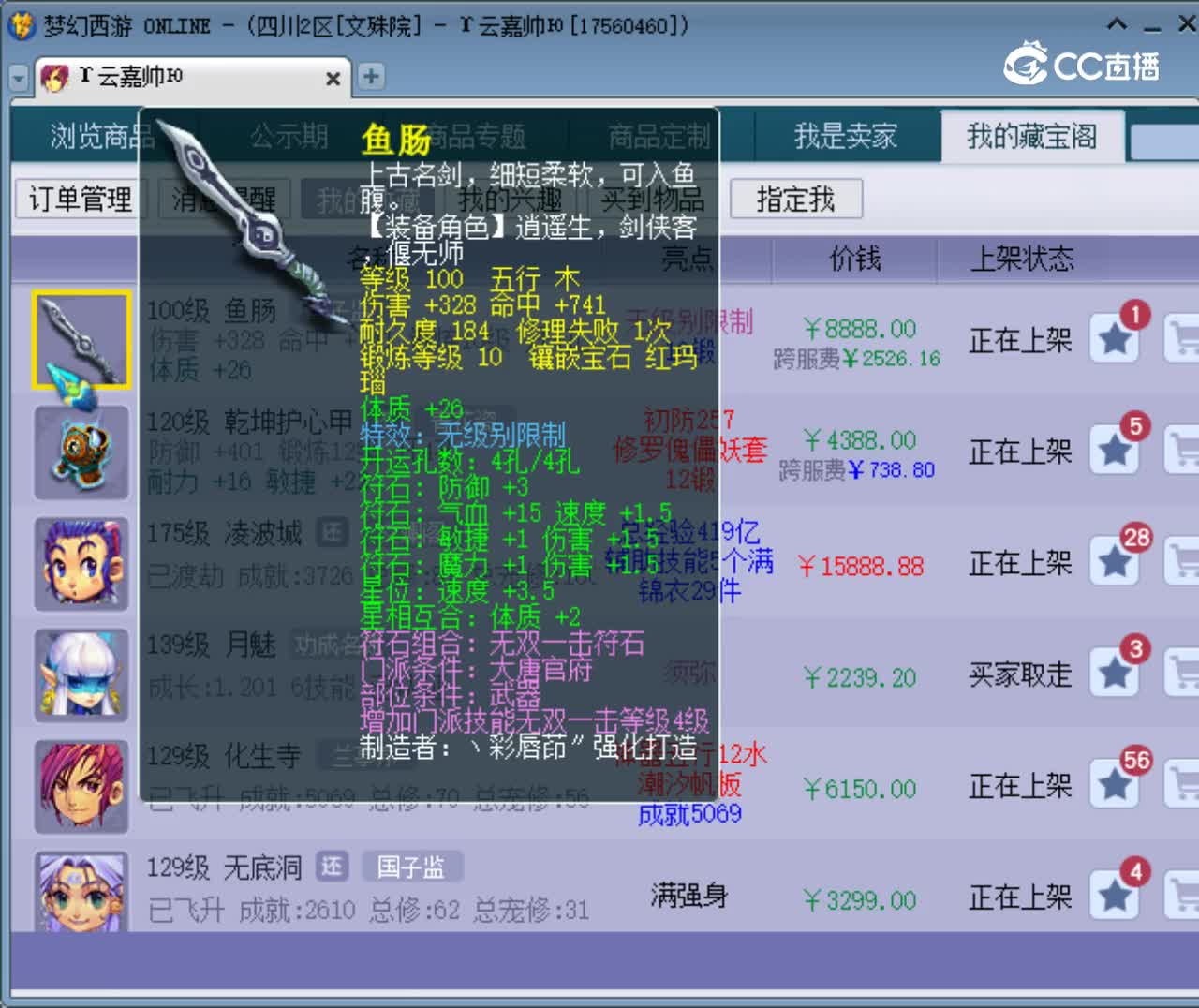
Task: Switch to 商品定制 tab
Action: click(659, 137)
